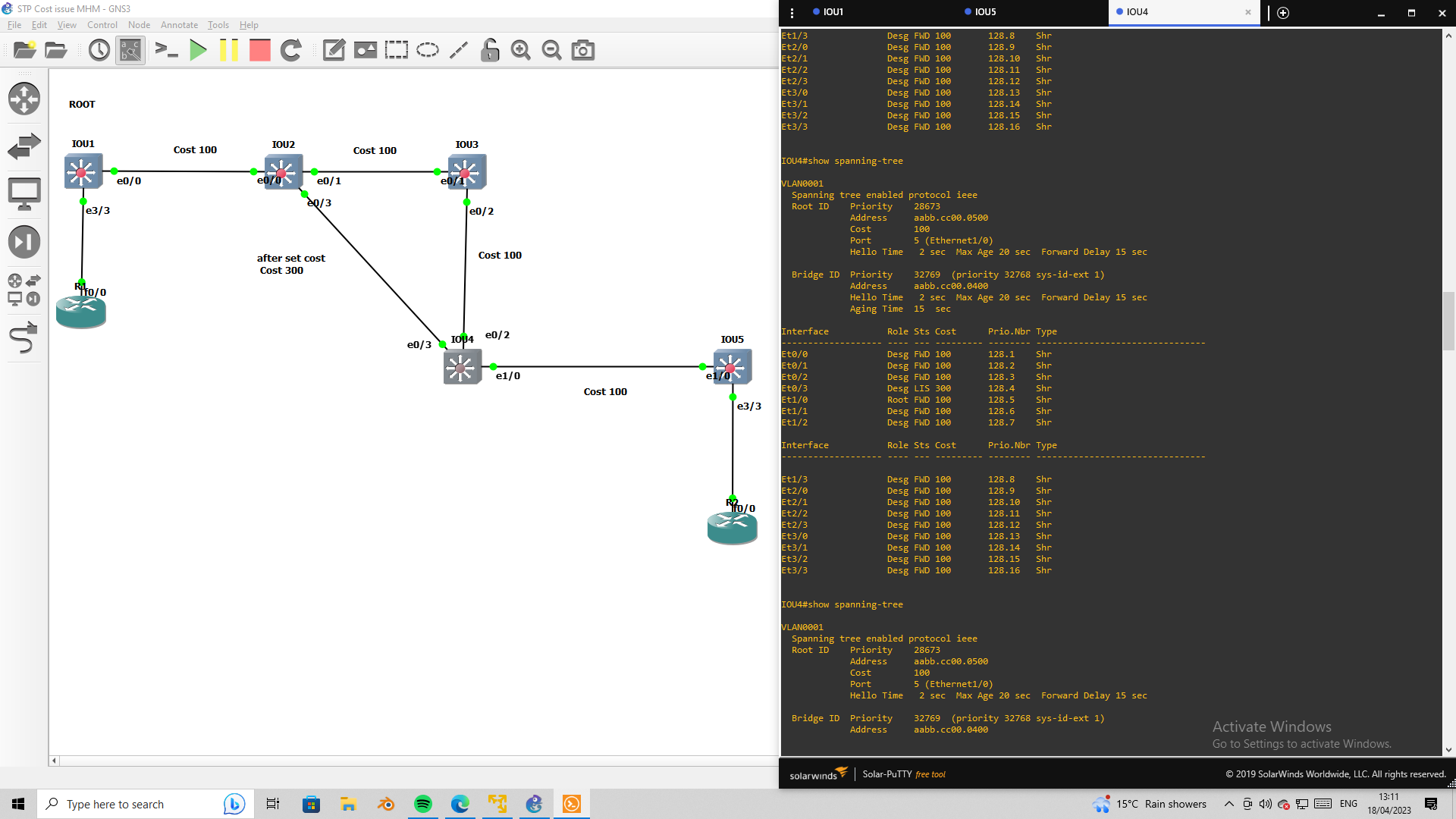1456x819 pixels.
Task: Toggle show/hide interface labels
Action: [x=130, y=50]
